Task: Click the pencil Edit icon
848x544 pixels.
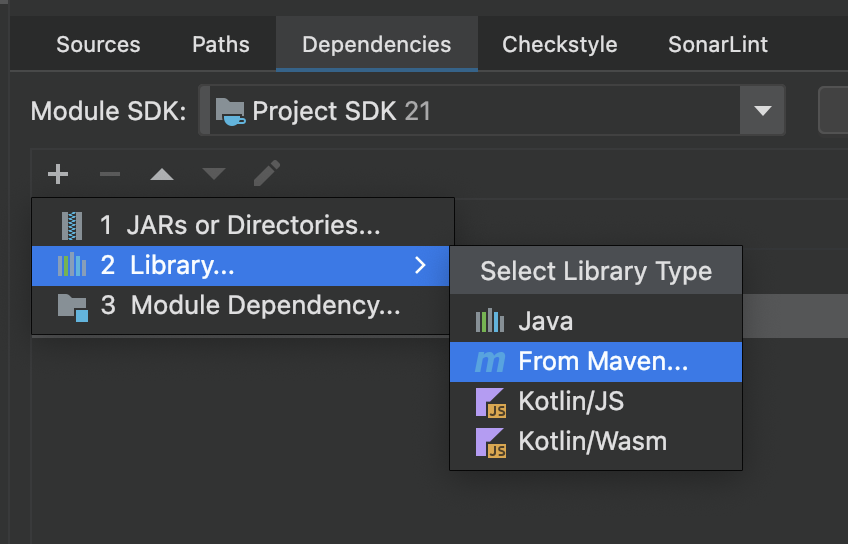Action: click(266, 174)
